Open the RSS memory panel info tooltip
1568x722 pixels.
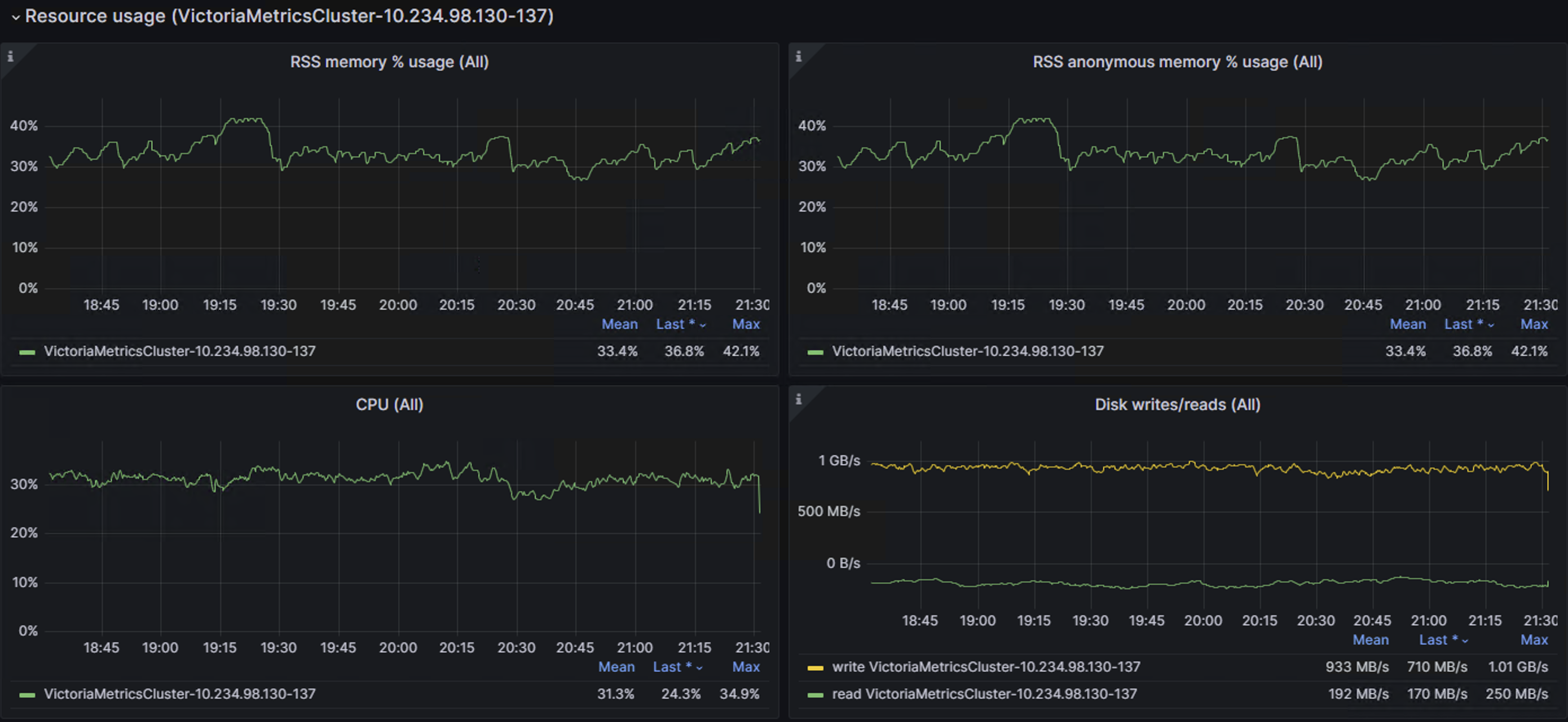(11, 56)
